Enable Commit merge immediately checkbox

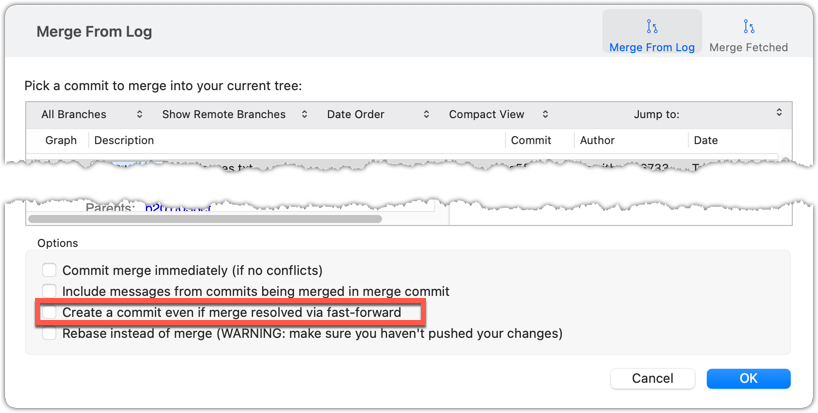point(49,270)
